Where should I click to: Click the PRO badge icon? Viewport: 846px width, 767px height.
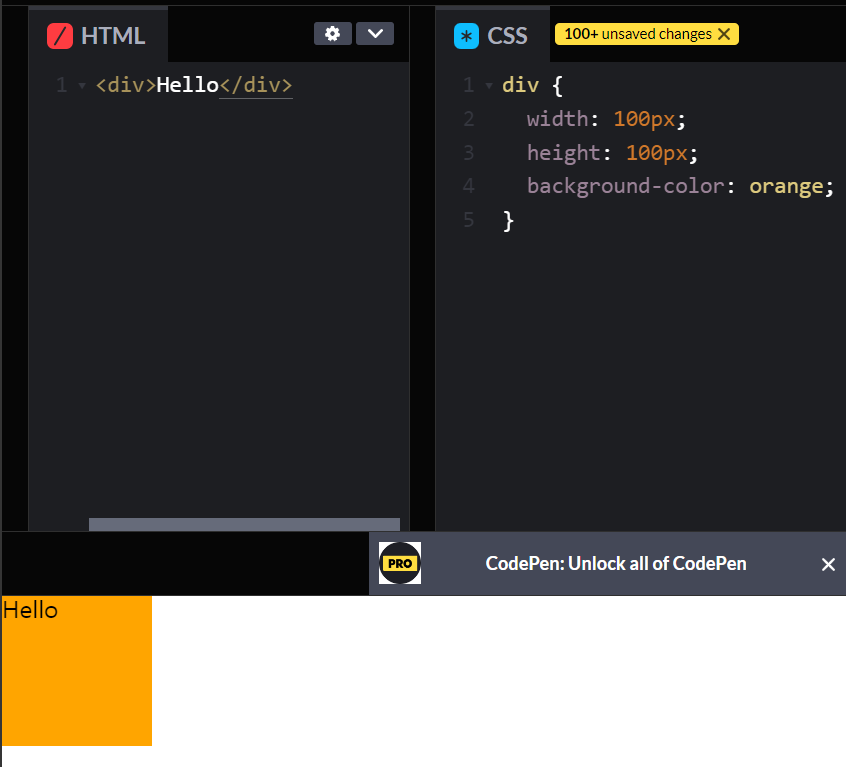[x=400, y=563]
